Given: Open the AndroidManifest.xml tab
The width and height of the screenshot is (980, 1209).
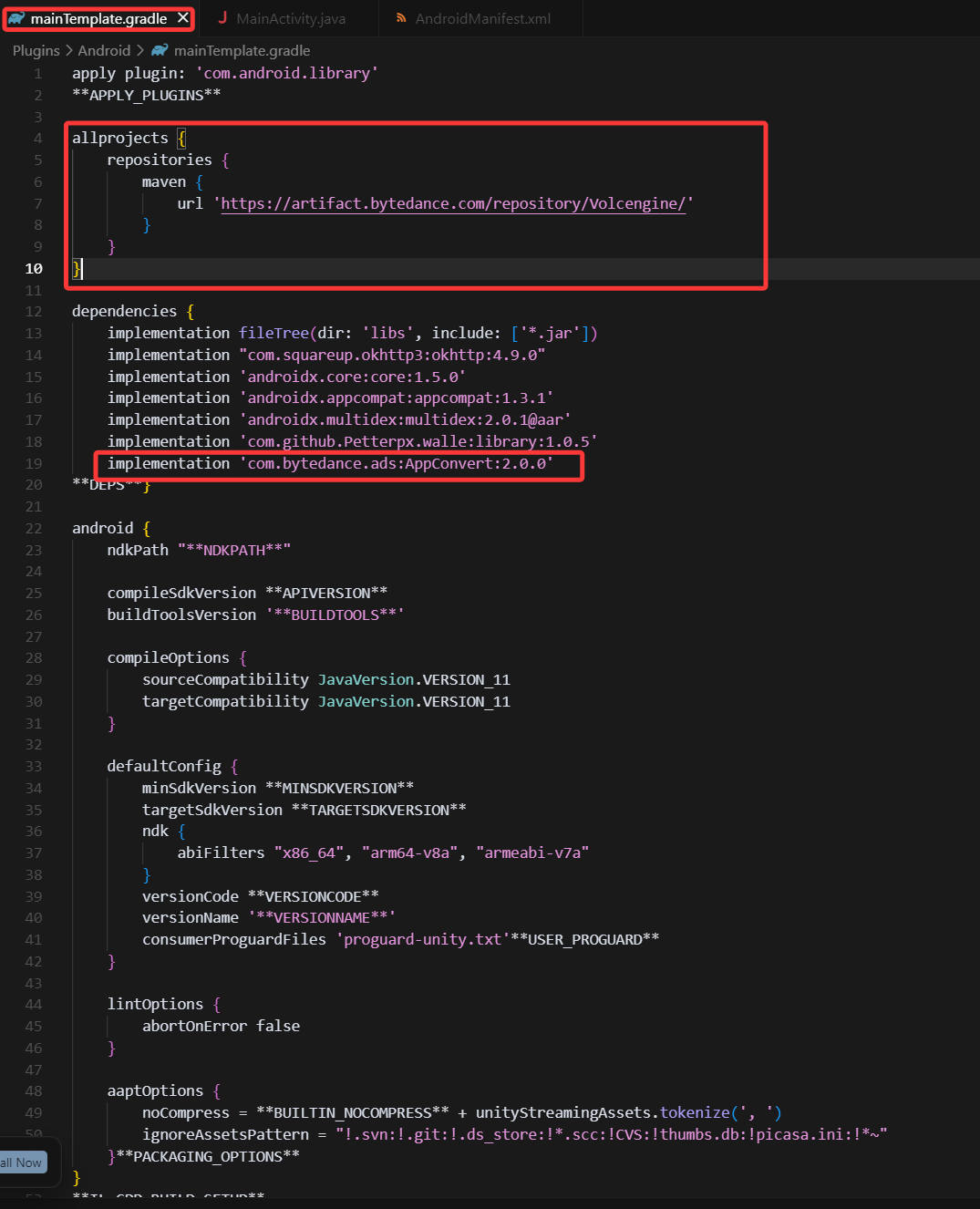Looking at the screenshot, I should pyautogui.click(x=482, y=18).
